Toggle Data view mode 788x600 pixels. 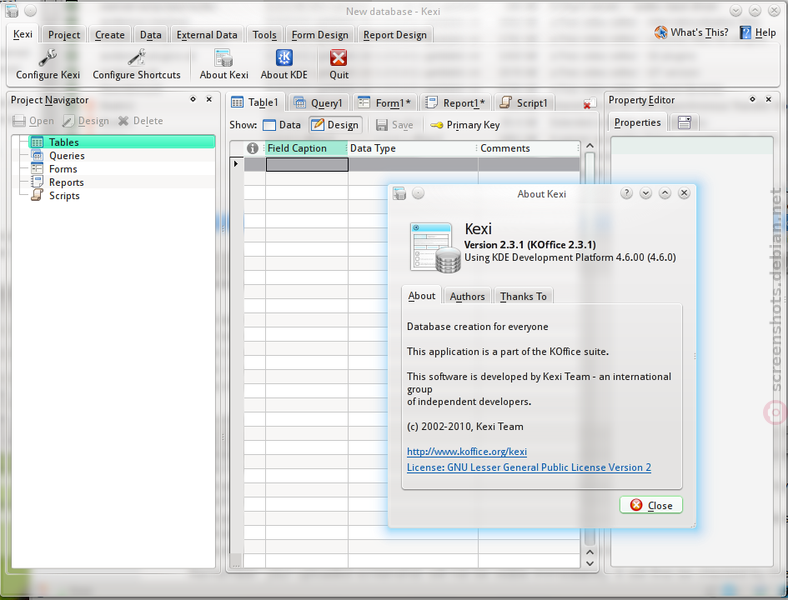(282, 125)
